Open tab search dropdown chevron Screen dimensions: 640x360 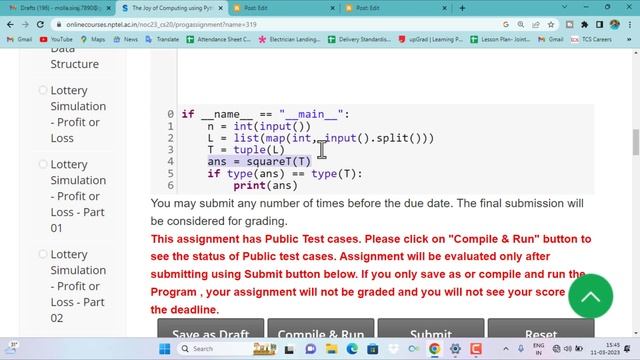(x=564, y=7)
